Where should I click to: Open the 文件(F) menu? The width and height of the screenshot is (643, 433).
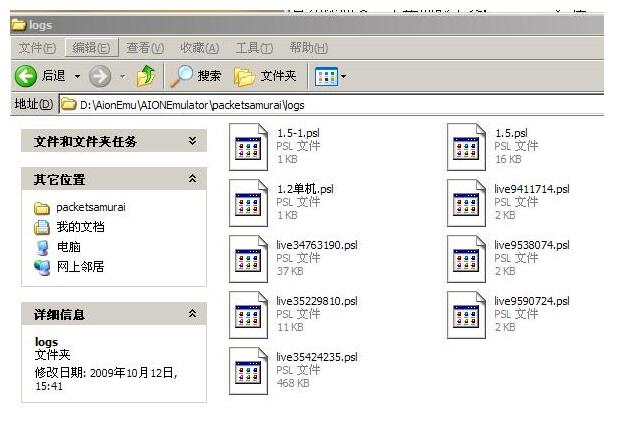point(38,48)
